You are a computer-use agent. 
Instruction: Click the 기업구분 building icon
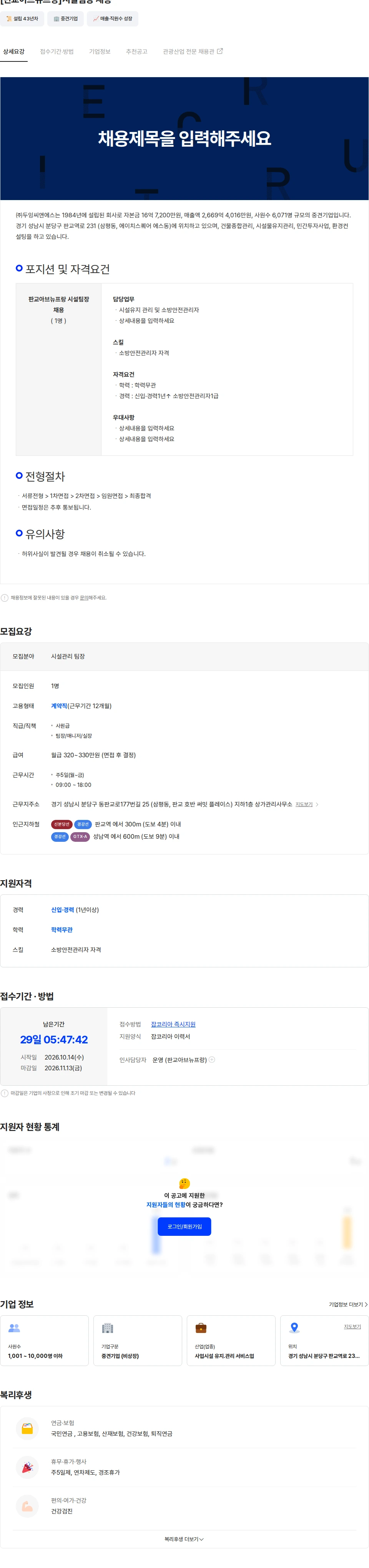[x=108, y=1328]
